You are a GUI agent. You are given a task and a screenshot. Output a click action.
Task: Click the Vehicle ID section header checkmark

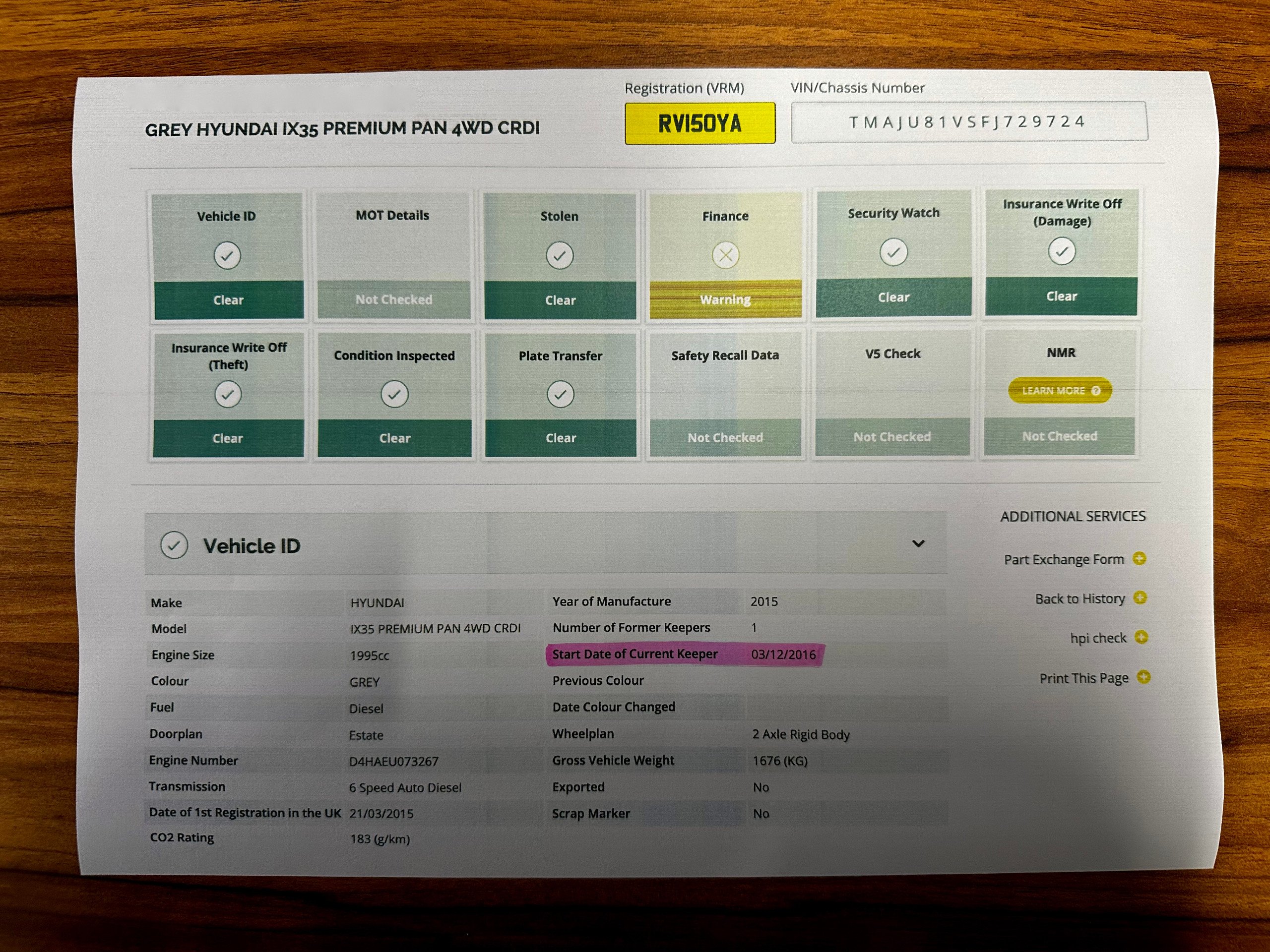174,545
